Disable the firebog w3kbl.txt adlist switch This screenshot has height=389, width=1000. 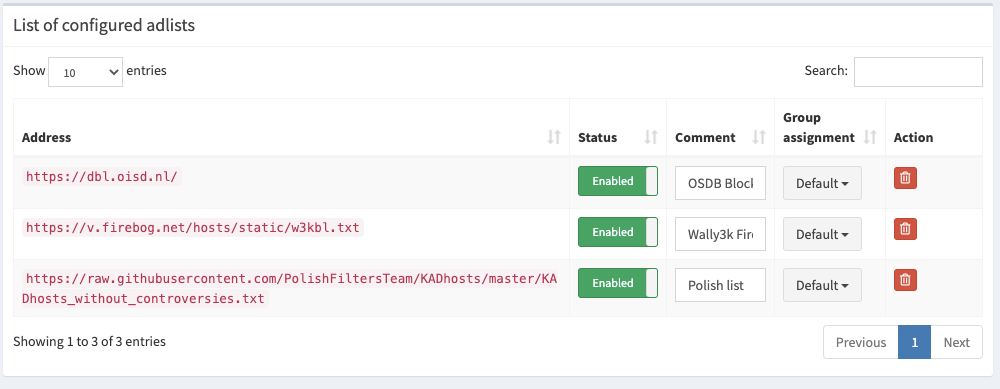(617, 232)
